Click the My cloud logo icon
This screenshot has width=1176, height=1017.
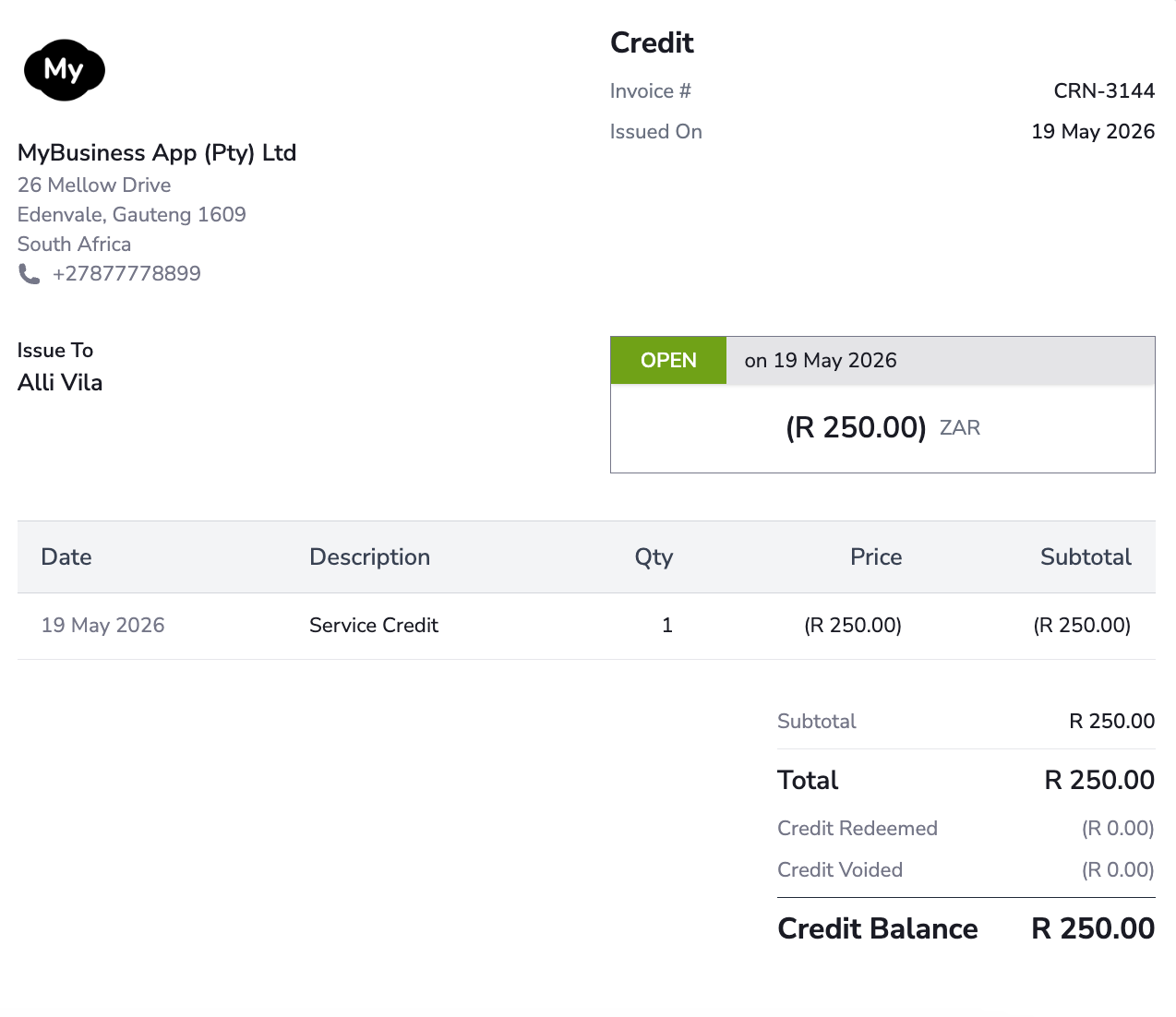(x=64, y=70)
